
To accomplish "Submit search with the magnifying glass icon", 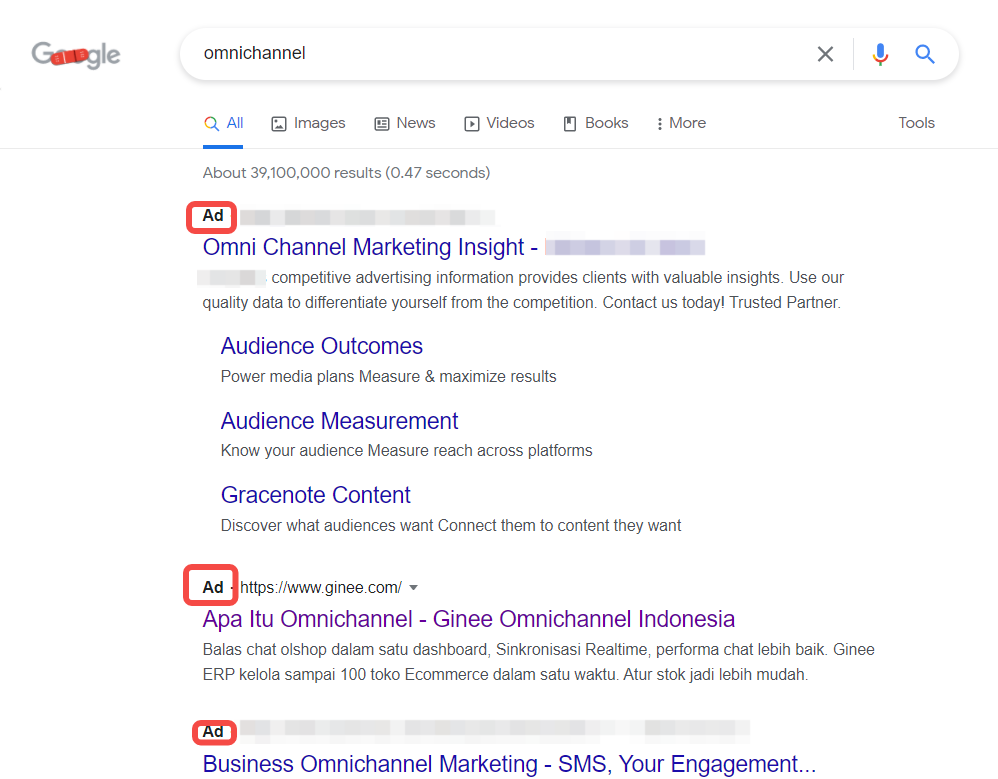I will point(925,54).
